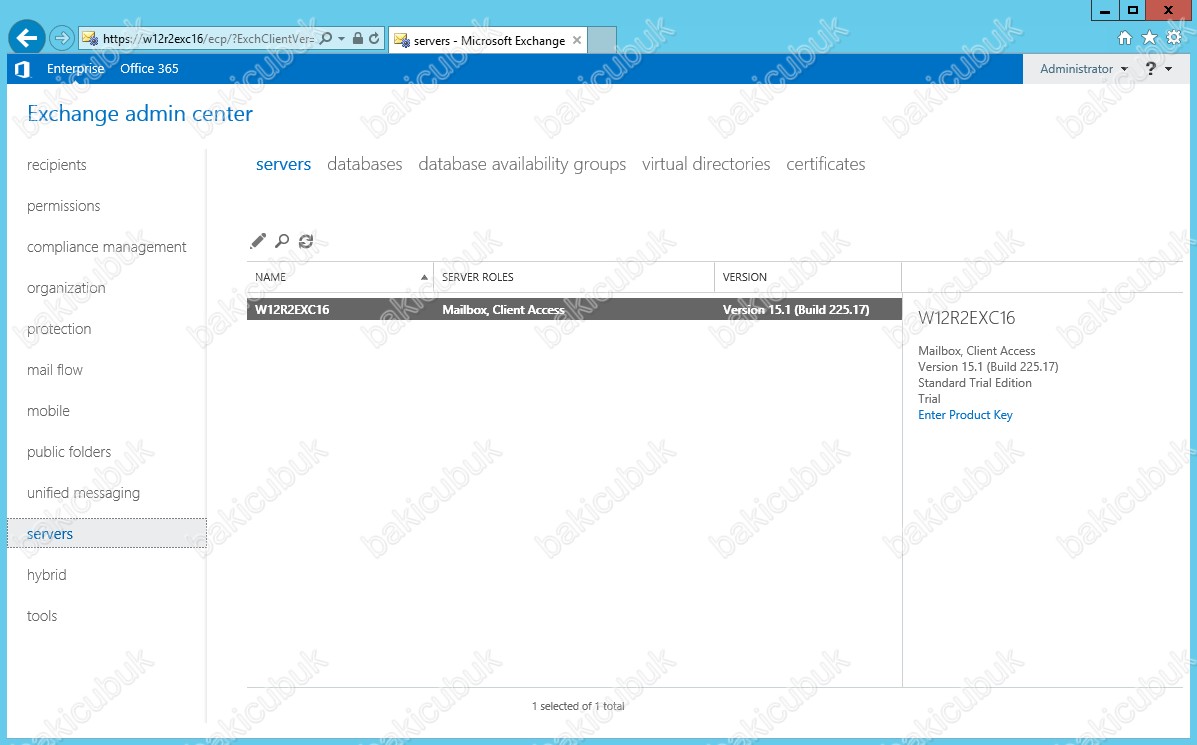1197x745 pixels.
Task: Select servers in the left navigation
Action: 107,534
